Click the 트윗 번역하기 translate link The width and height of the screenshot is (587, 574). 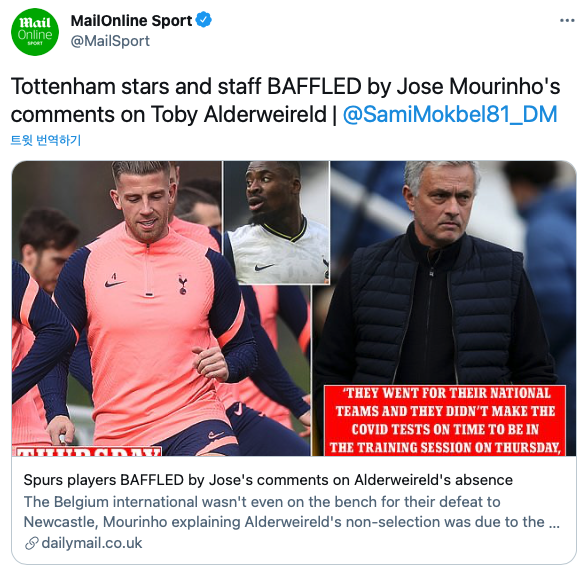(x=46, y=140)
